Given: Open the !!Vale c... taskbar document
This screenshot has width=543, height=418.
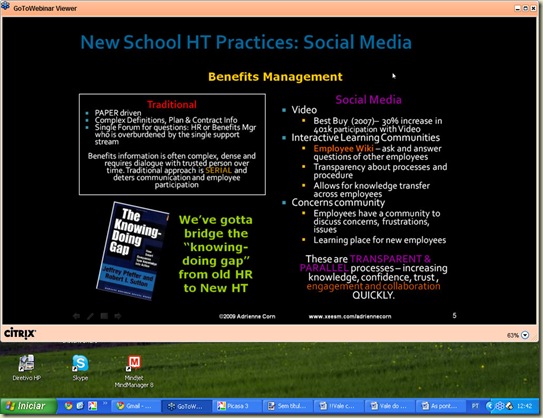Looking at the screenshot, I should (x=338, y=406).
